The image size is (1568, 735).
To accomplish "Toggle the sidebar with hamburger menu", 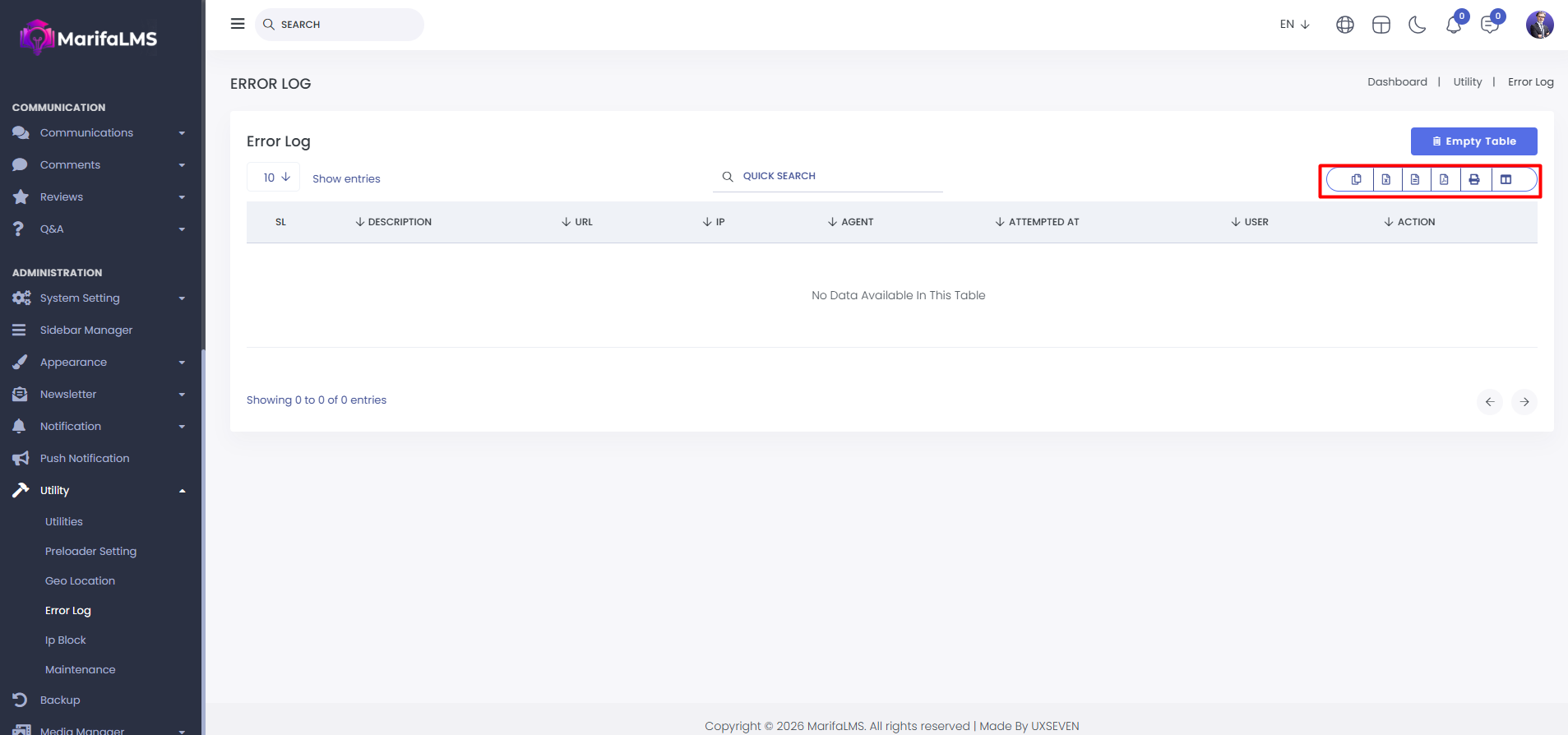I will (238, 24).
